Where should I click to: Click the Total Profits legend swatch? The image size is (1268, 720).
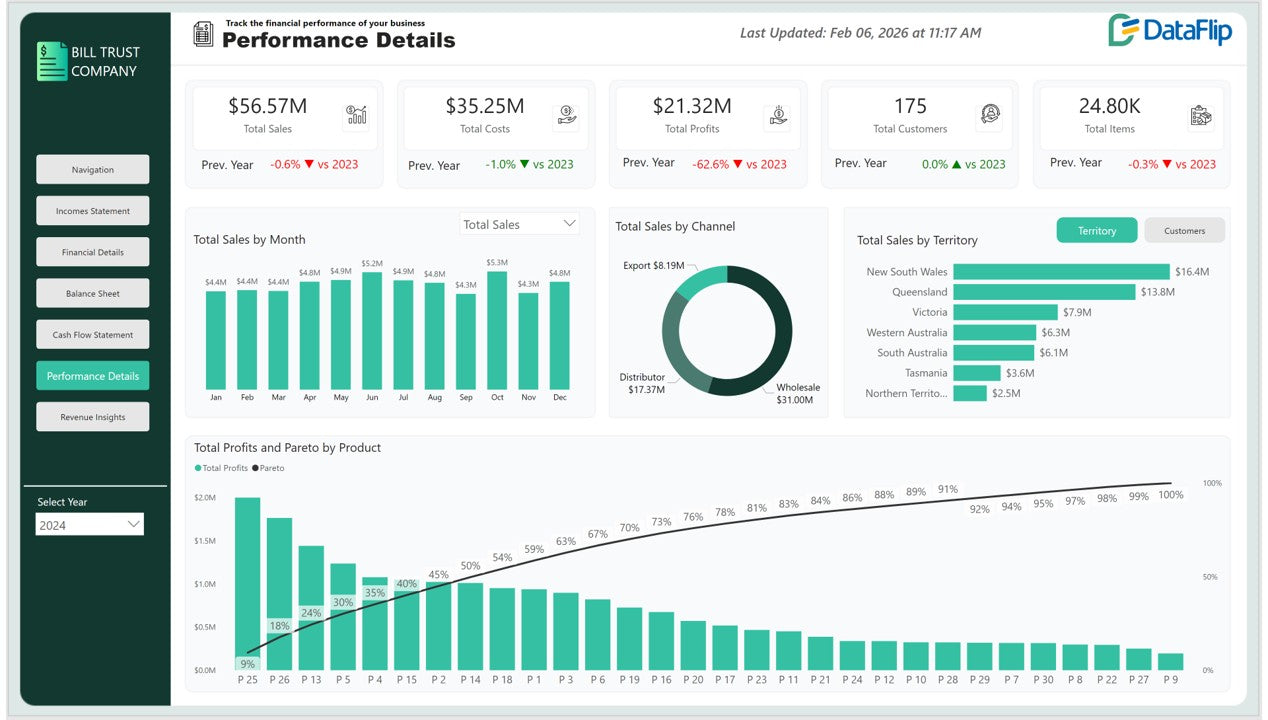coord(198,468)
